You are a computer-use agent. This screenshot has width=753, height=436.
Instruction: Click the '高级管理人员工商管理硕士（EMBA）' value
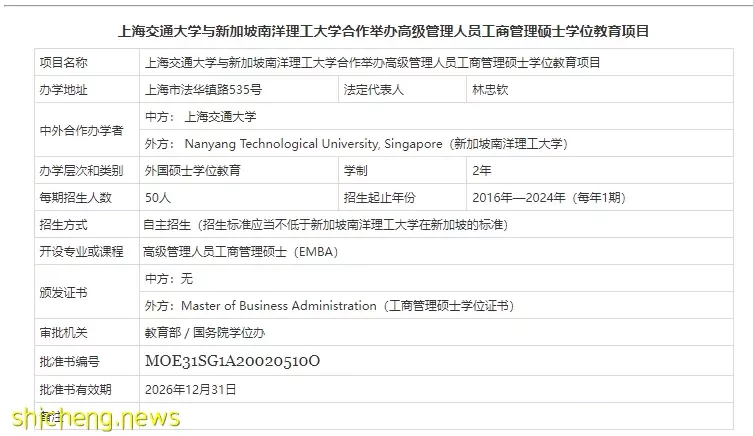pos(241,252)
